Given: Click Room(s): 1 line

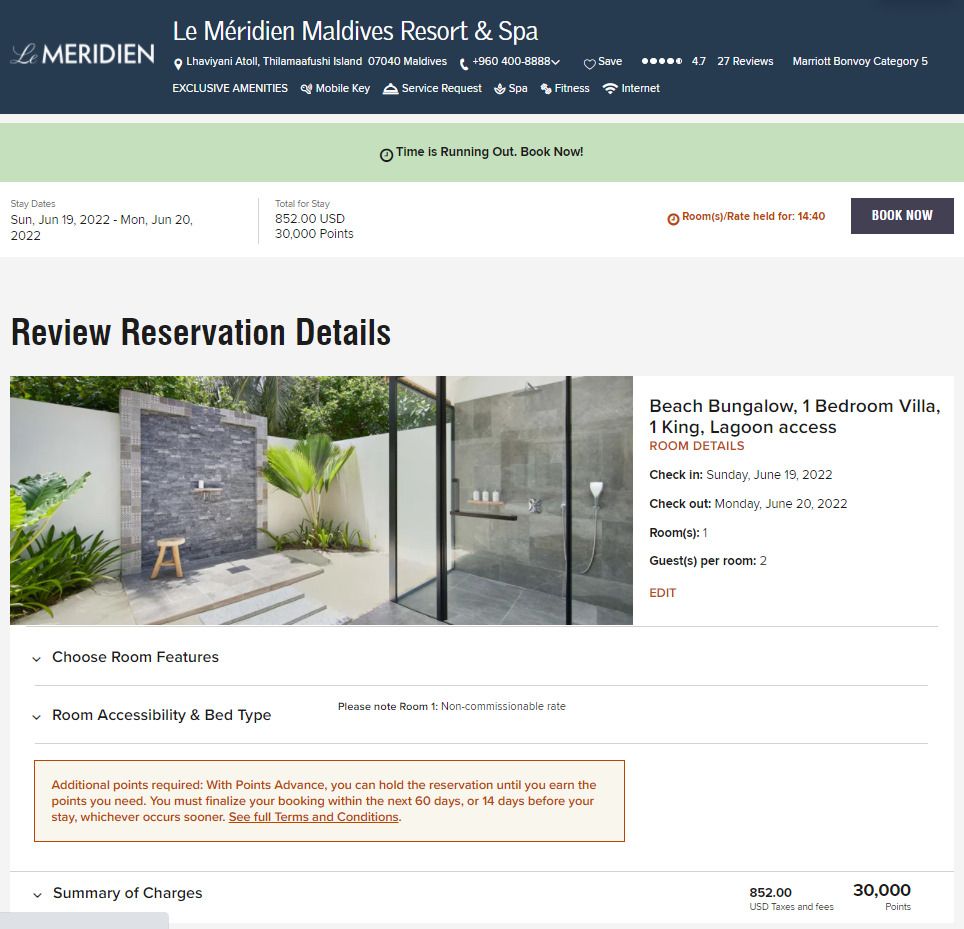Looking at the screenshot, I should (x=678, y=532).
